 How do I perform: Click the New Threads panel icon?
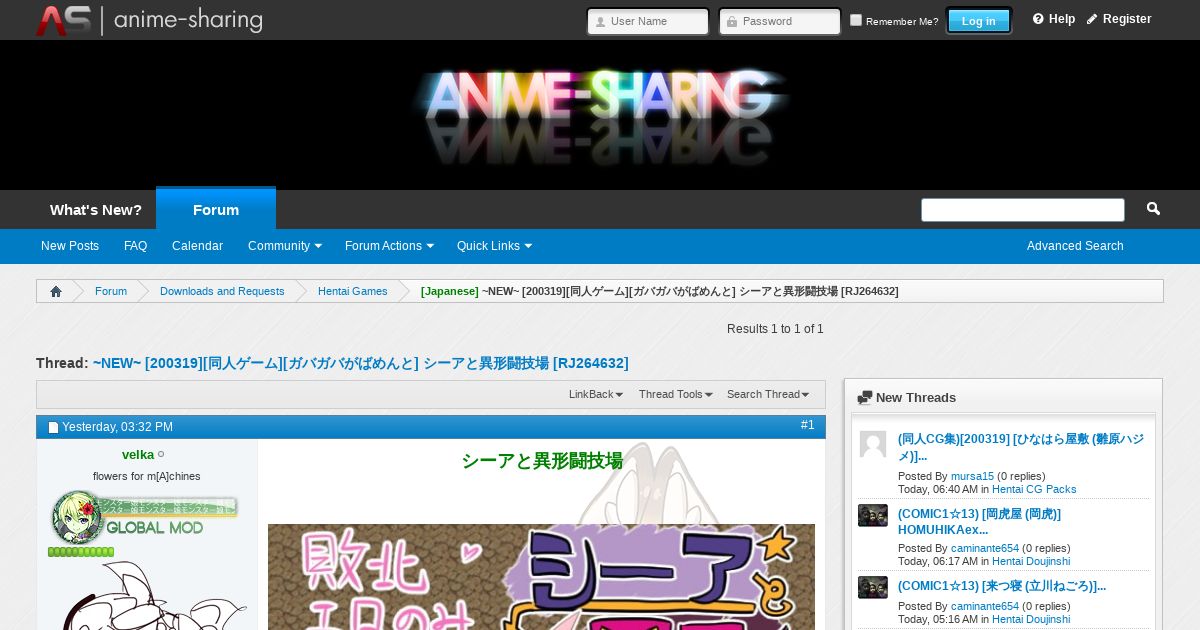coord(865,398)
